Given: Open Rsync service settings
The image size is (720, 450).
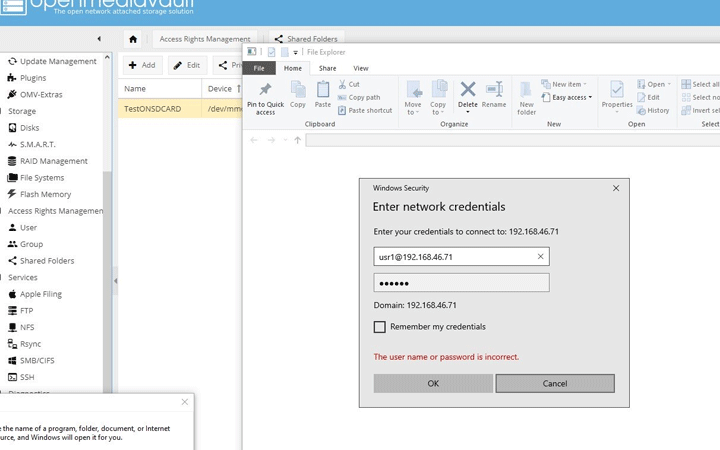Looking at the screenshot, I should tap(24, 344).
